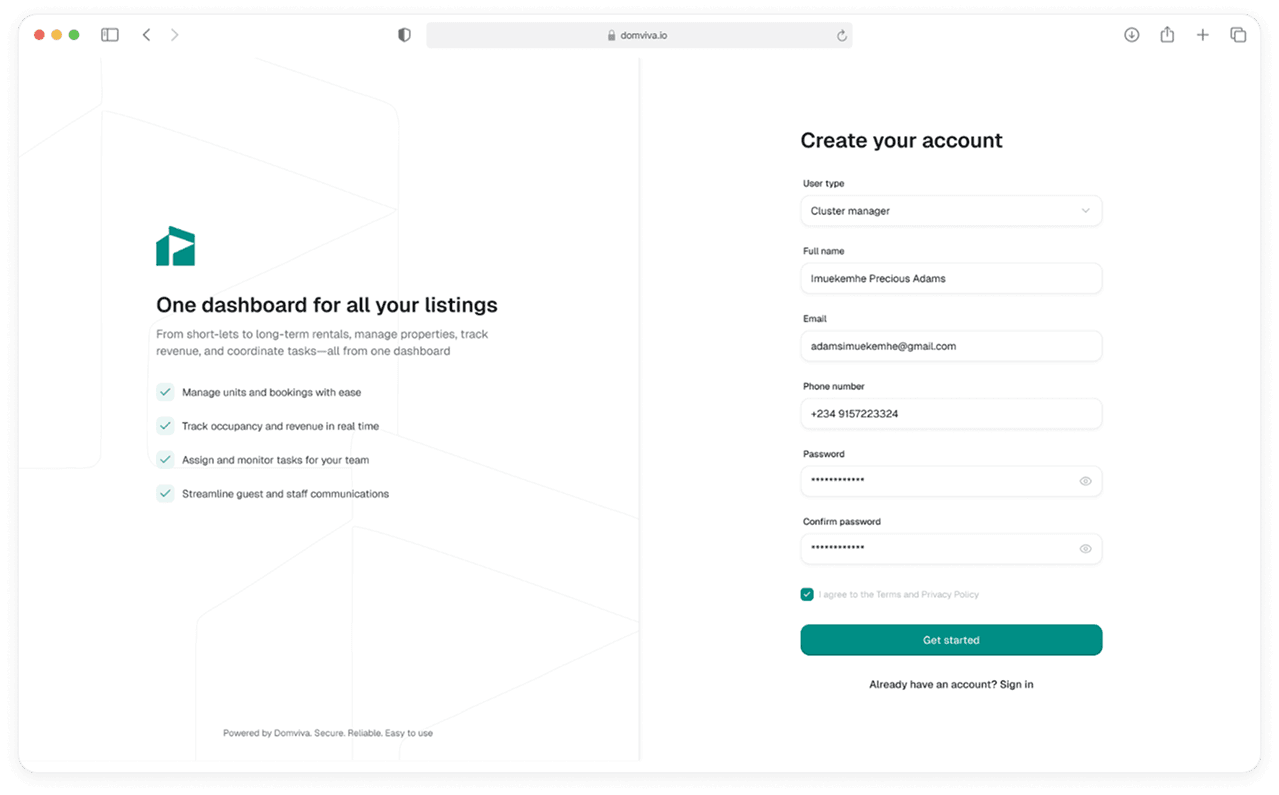Open the Safari downloads icon
The height and width of the screenshot is (795, 1279).
pos(1131,35)
